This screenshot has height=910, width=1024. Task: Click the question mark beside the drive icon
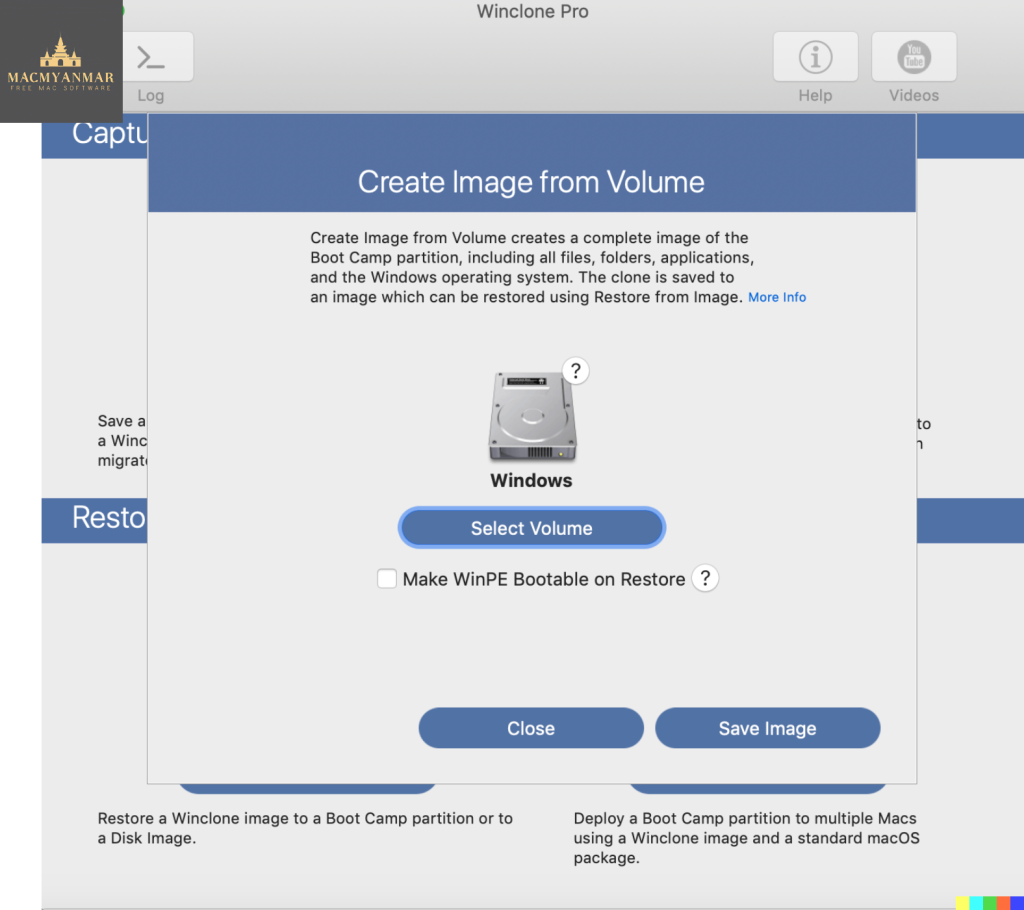(575, 371)
